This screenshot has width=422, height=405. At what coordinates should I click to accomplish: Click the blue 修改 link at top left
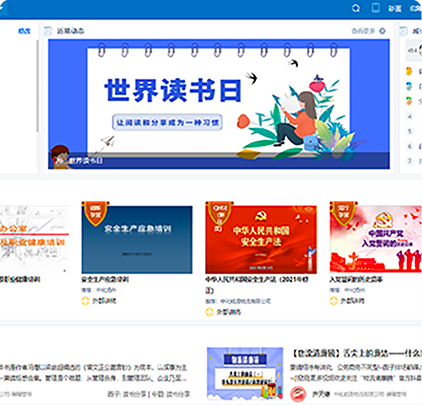24,31
